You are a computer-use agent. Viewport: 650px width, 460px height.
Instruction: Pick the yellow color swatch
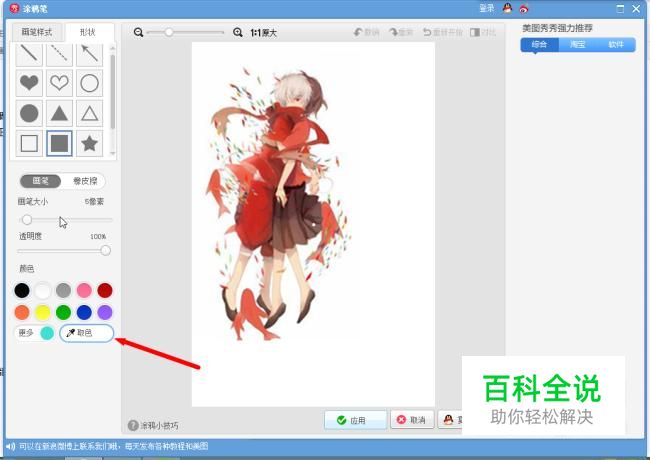[x=43, y=312]
